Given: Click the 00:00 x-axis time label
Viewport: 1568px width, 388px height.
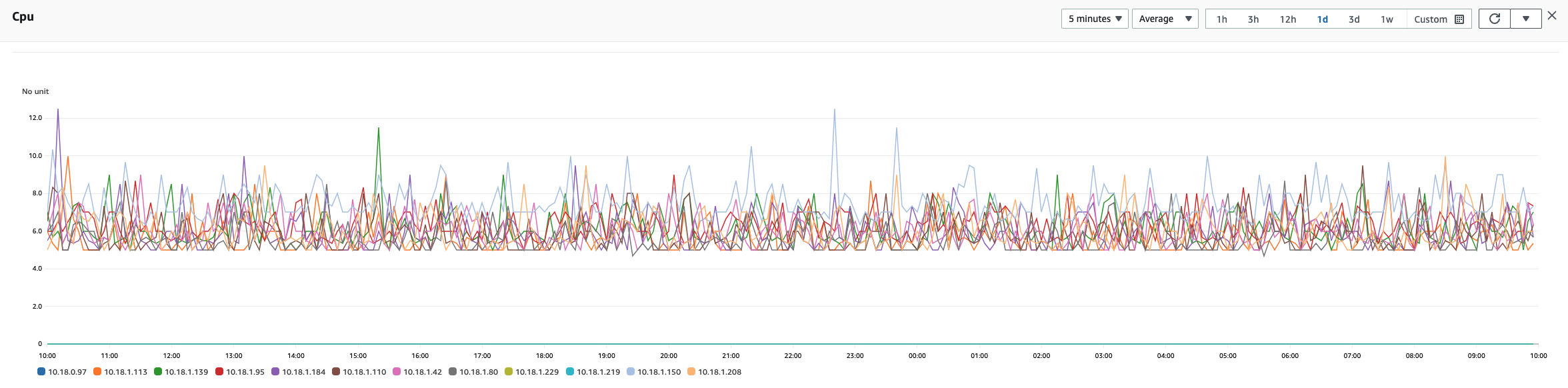Looking at the screenshot, I should (917, 356).
